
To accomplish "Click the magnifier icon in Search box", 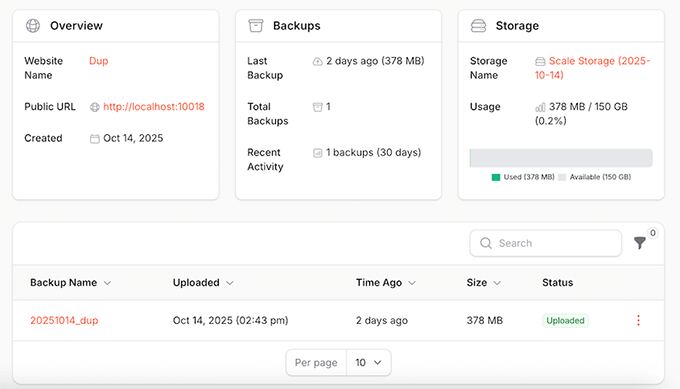I will (486, 243).
